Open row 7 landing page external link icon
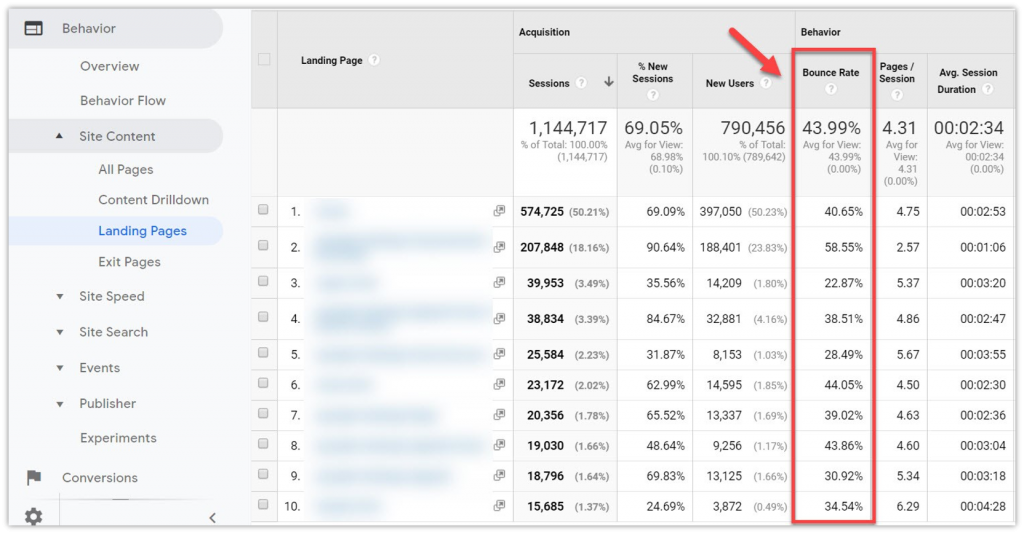Viewport: 1024px width, 534px height. (499, 415)
